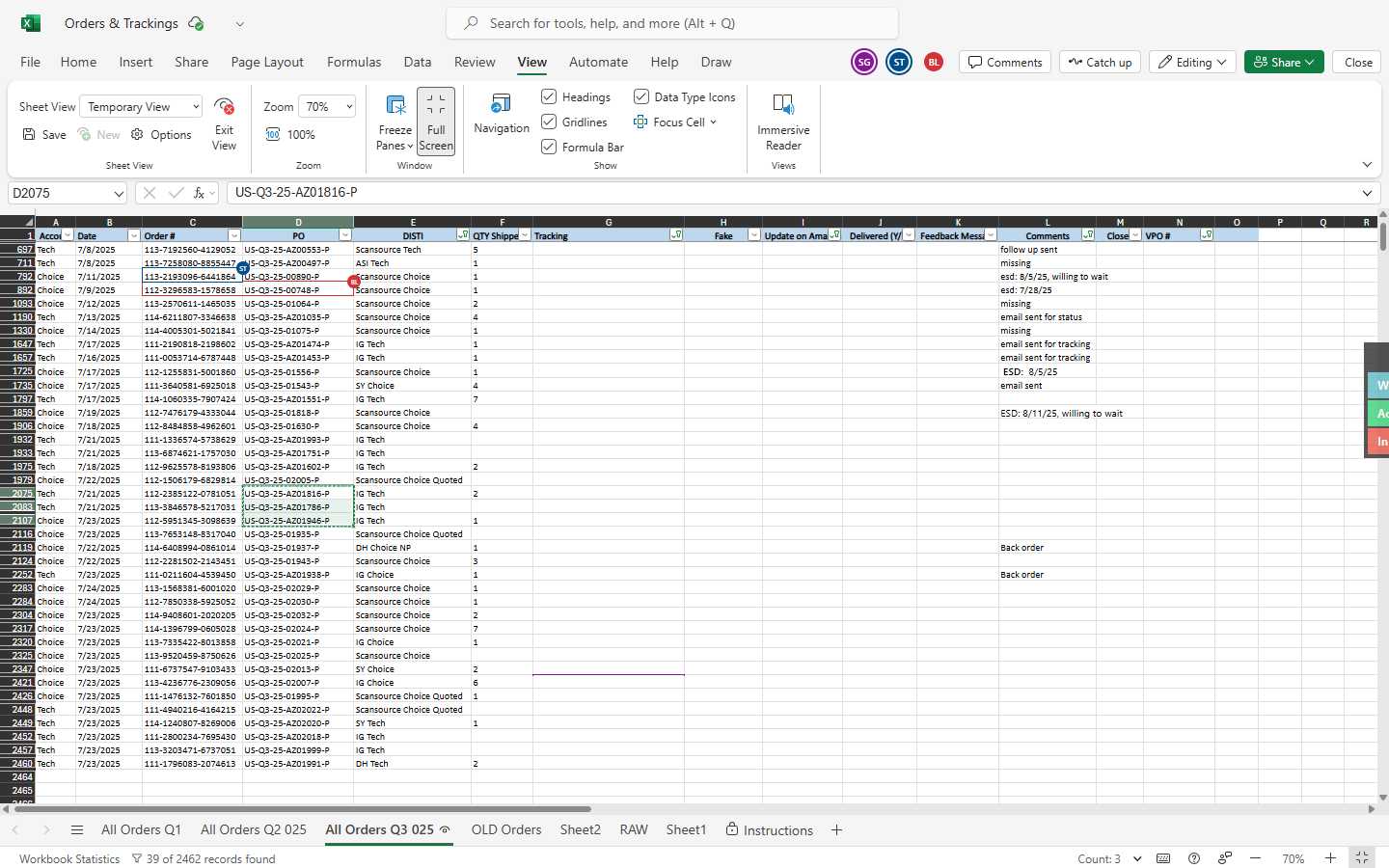1389x868 pixels.
Task: Click the green Share button
Action: (1284, 62)
